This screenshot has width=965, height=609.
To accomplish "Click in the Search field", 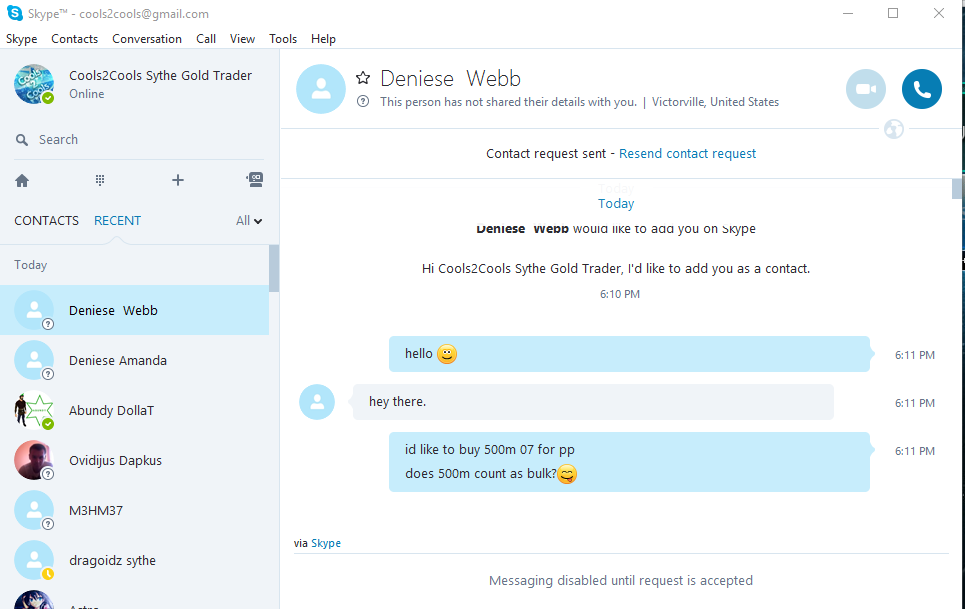I will [139, 140].
